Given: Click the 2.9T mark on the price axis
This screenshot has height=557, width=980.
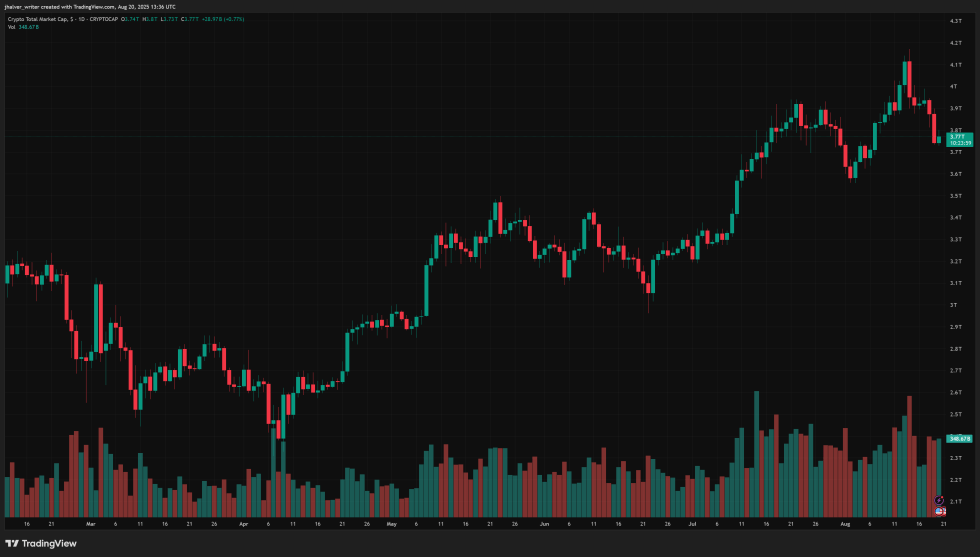Looking at the screenshot, I should (955, 326).
